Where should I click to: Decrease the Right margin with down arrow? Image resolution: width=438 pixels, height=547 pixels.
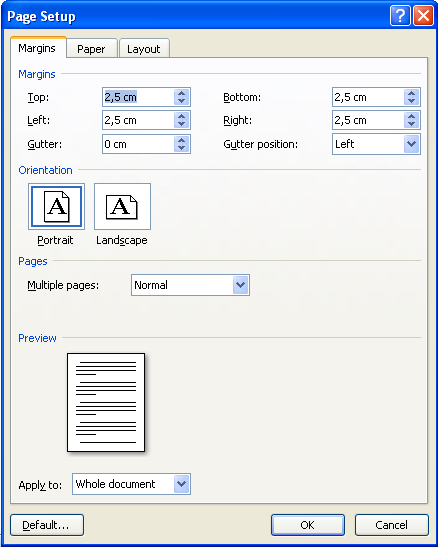411,124
